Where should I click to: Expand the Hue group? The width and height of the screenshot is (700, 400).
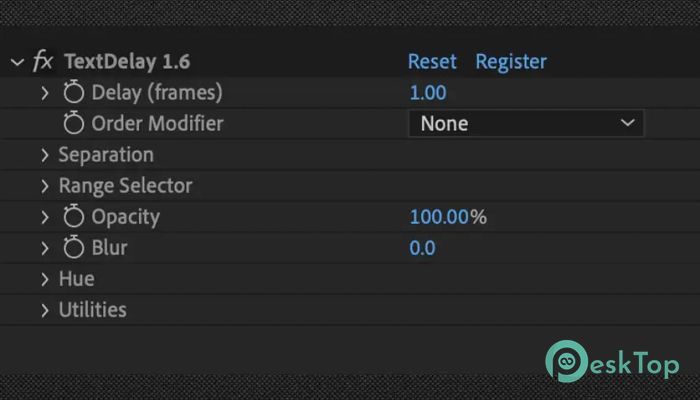click(x=45, y=279)
